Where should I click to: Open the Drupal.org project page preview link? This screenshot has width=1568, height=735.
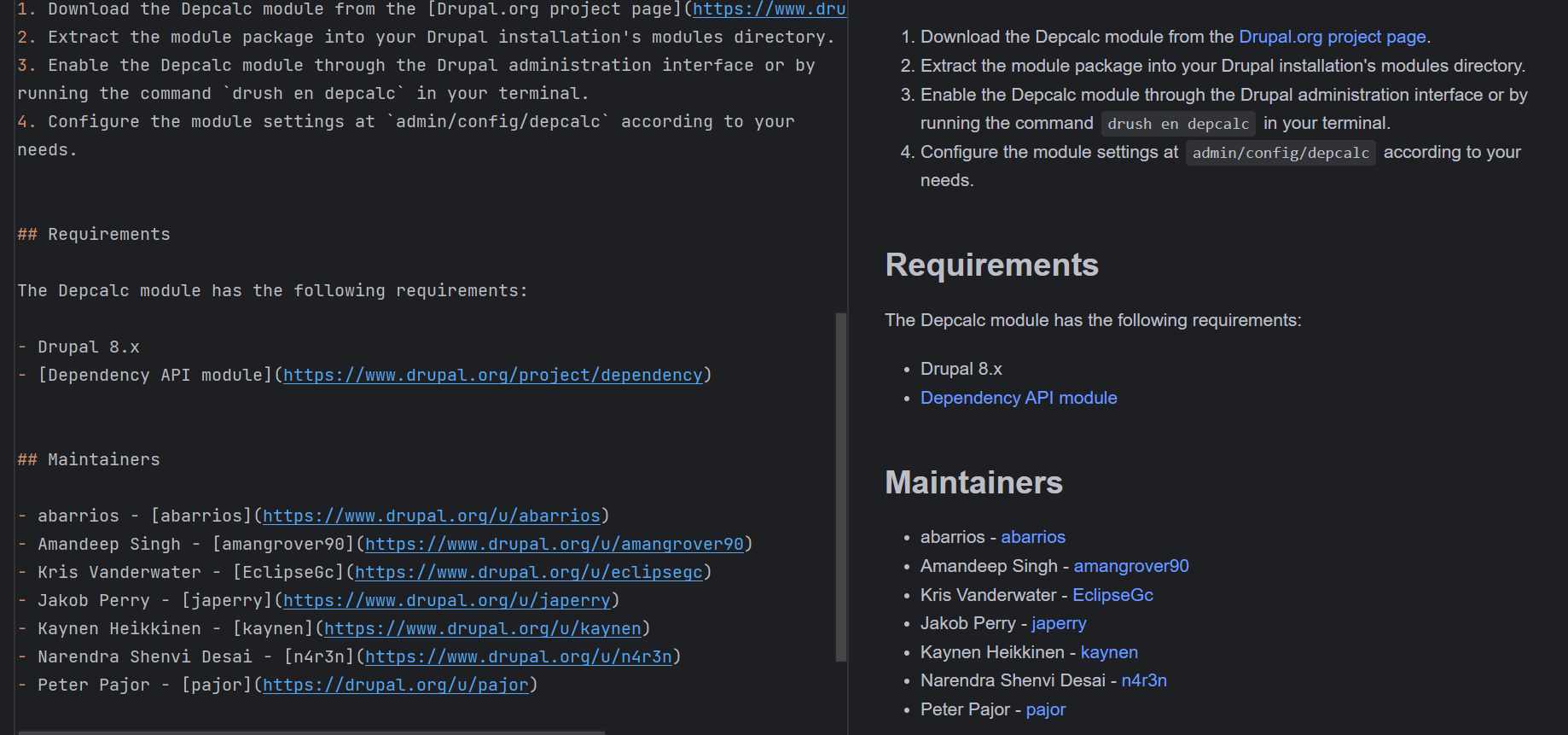coord(1332,37)
